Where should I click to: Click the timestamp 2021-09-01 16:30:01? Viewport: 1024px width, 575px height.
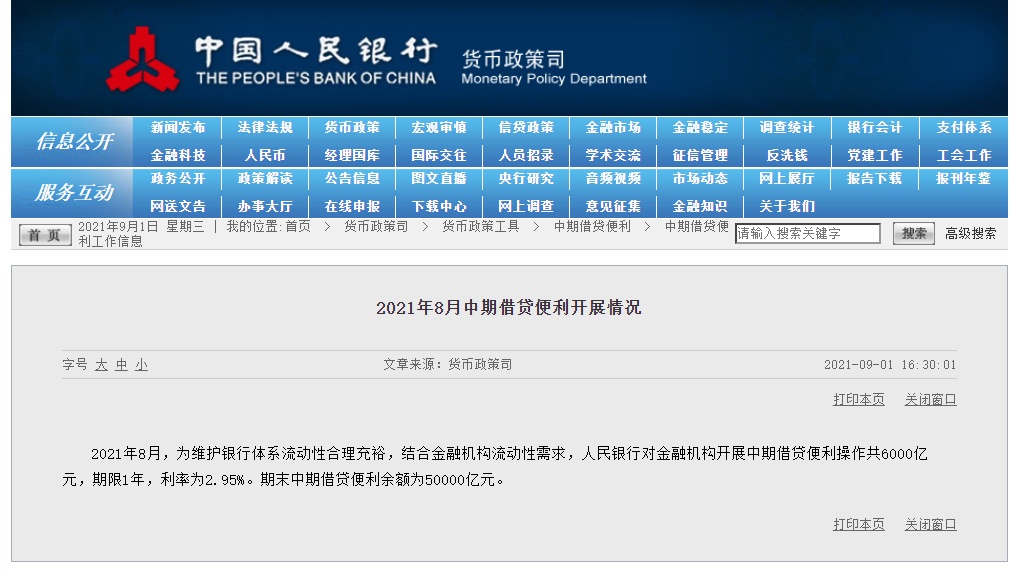889,365
